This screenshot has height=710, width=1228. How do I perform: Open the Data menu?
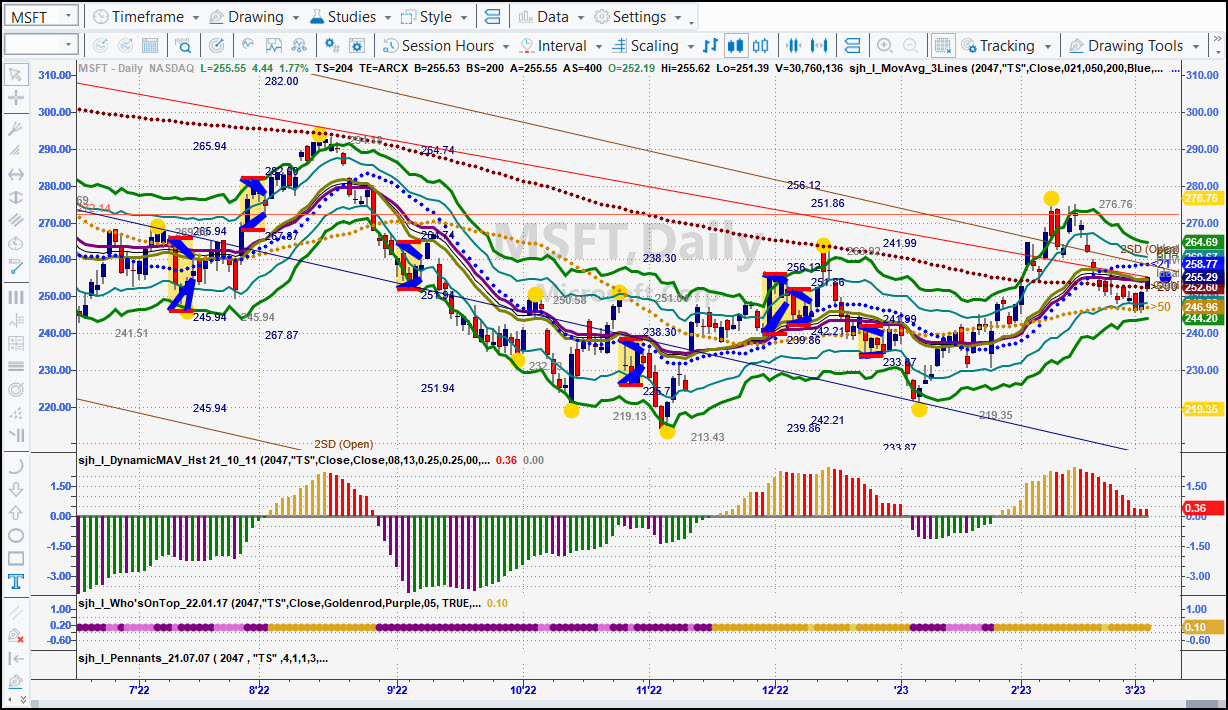pos(552,17)
